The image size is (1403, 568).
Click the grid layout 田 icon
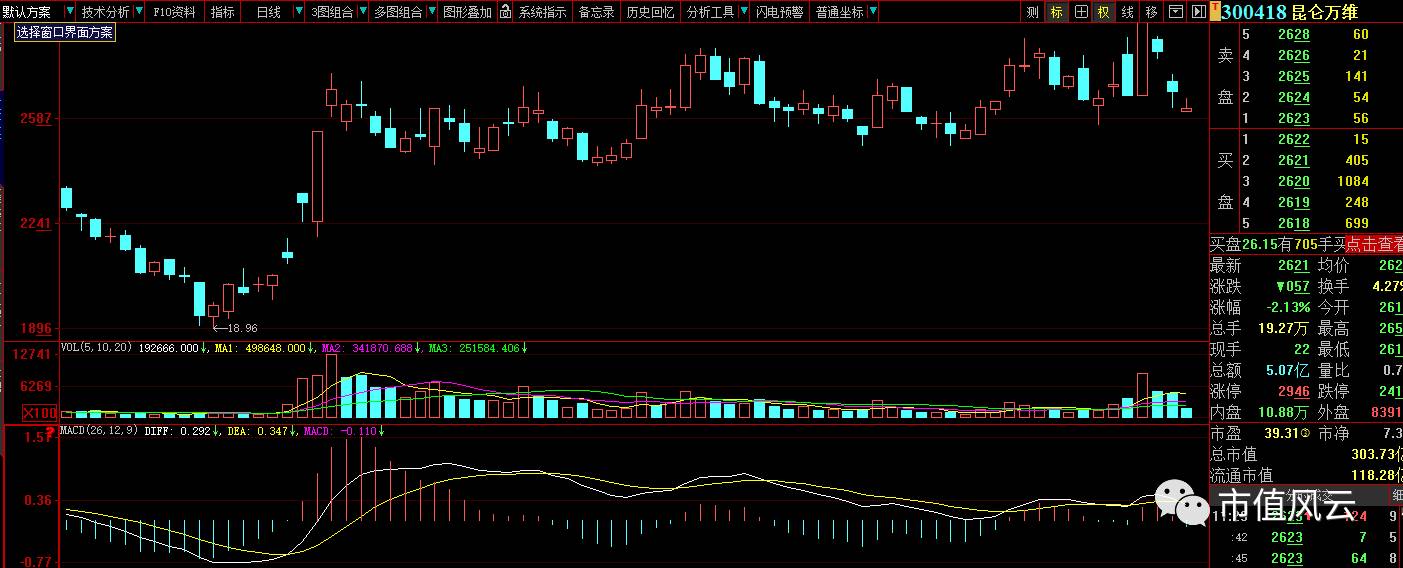pos(1081,12)
